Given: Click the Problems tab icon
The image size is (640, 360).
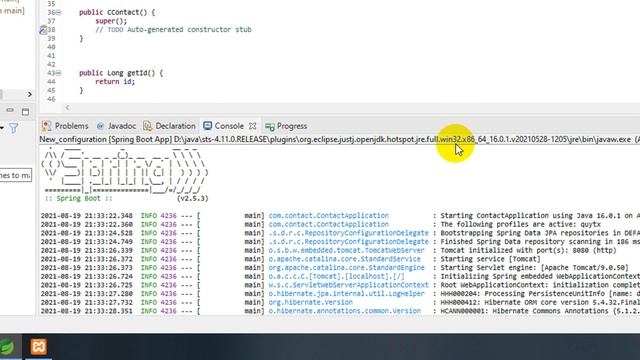Looking at the screenshot, I should coord(47,126).
